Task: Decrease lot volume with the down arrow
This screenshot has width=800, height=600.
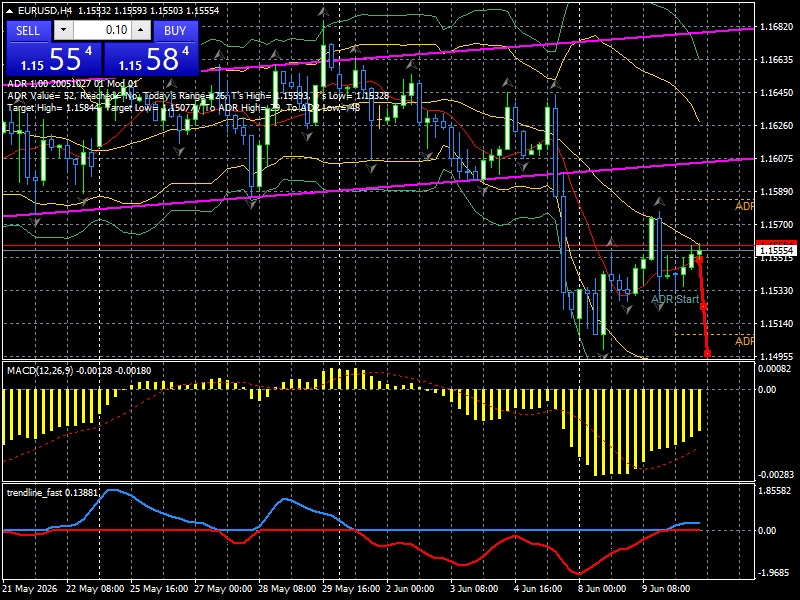Action: coord(63,30)
